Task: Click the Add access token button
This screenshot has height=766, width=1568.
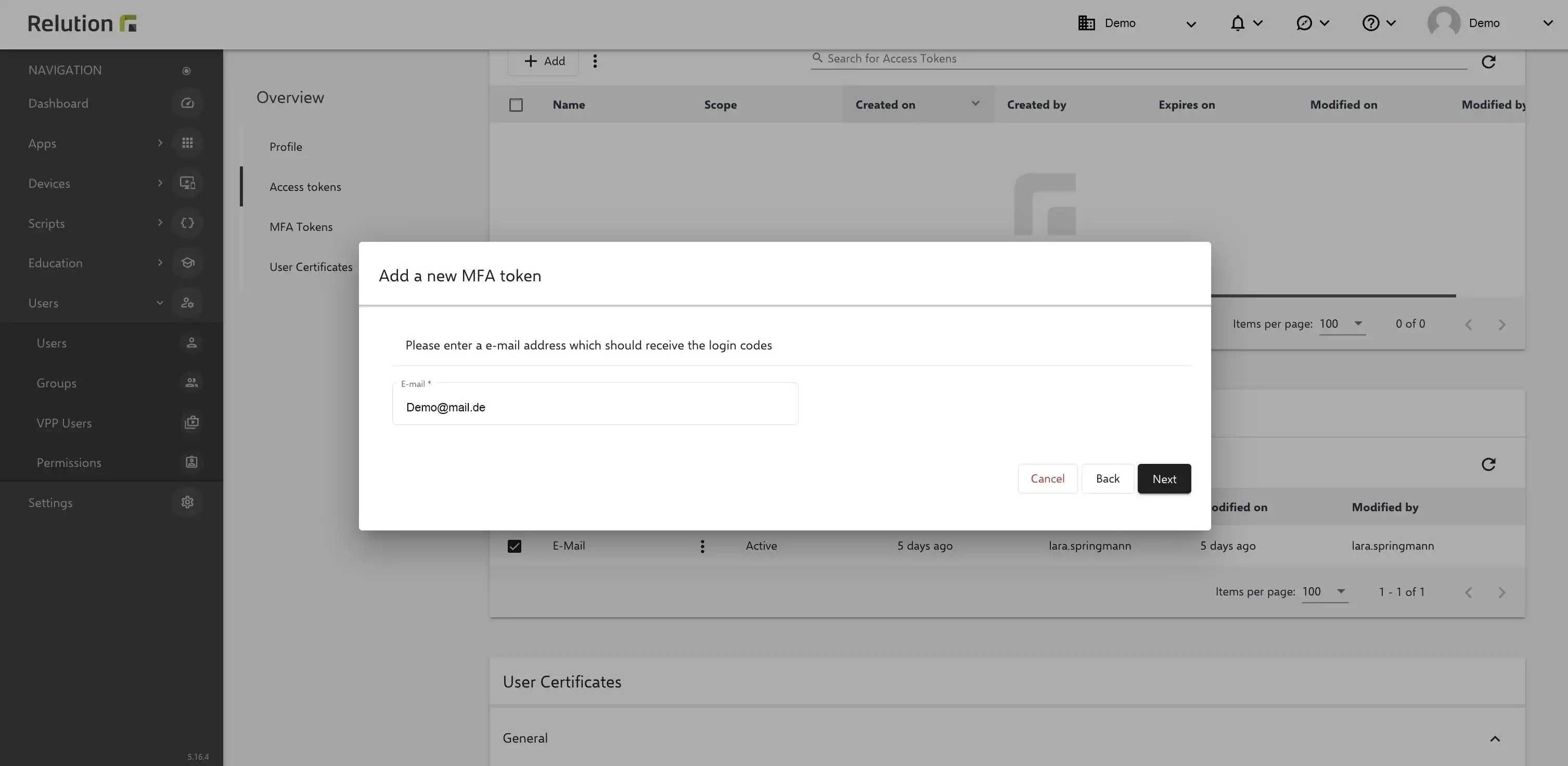Action: coord(543,61)
